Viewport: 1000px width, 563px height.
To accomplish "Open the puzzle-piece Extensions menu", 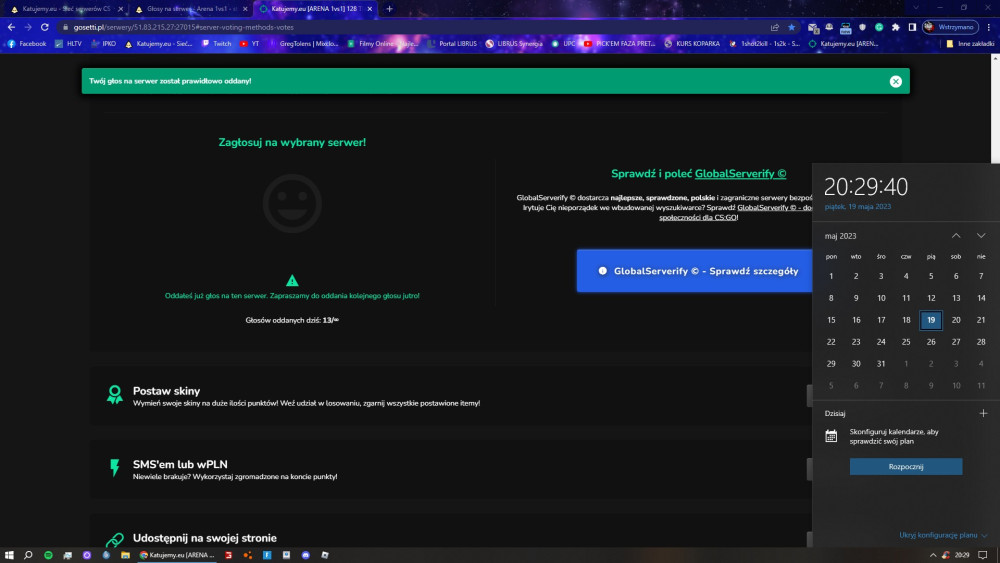I will pyautogui.click(x=895, y=27).
